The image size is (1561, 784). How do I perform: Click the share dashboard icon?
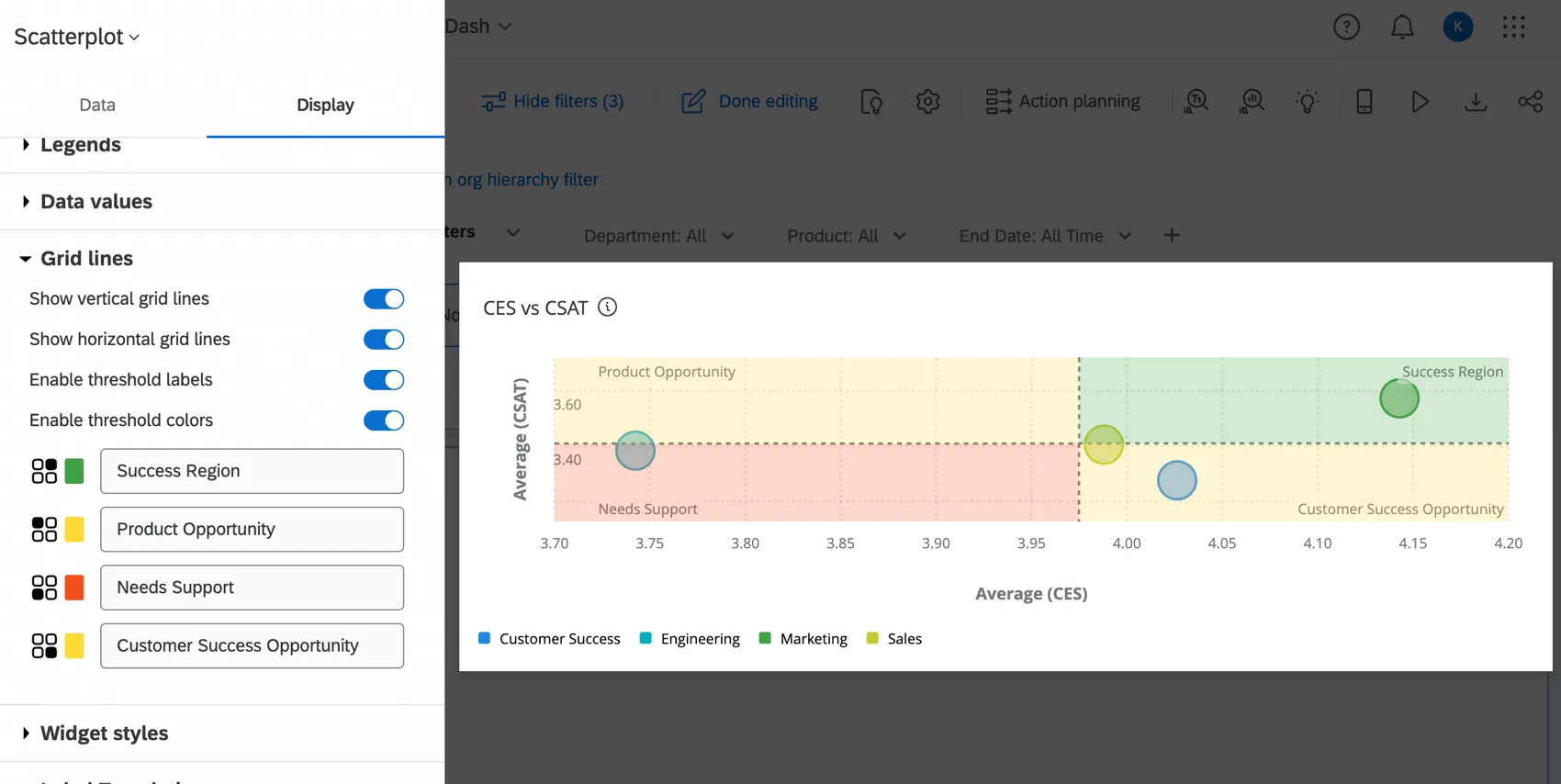pos(1530,101)
